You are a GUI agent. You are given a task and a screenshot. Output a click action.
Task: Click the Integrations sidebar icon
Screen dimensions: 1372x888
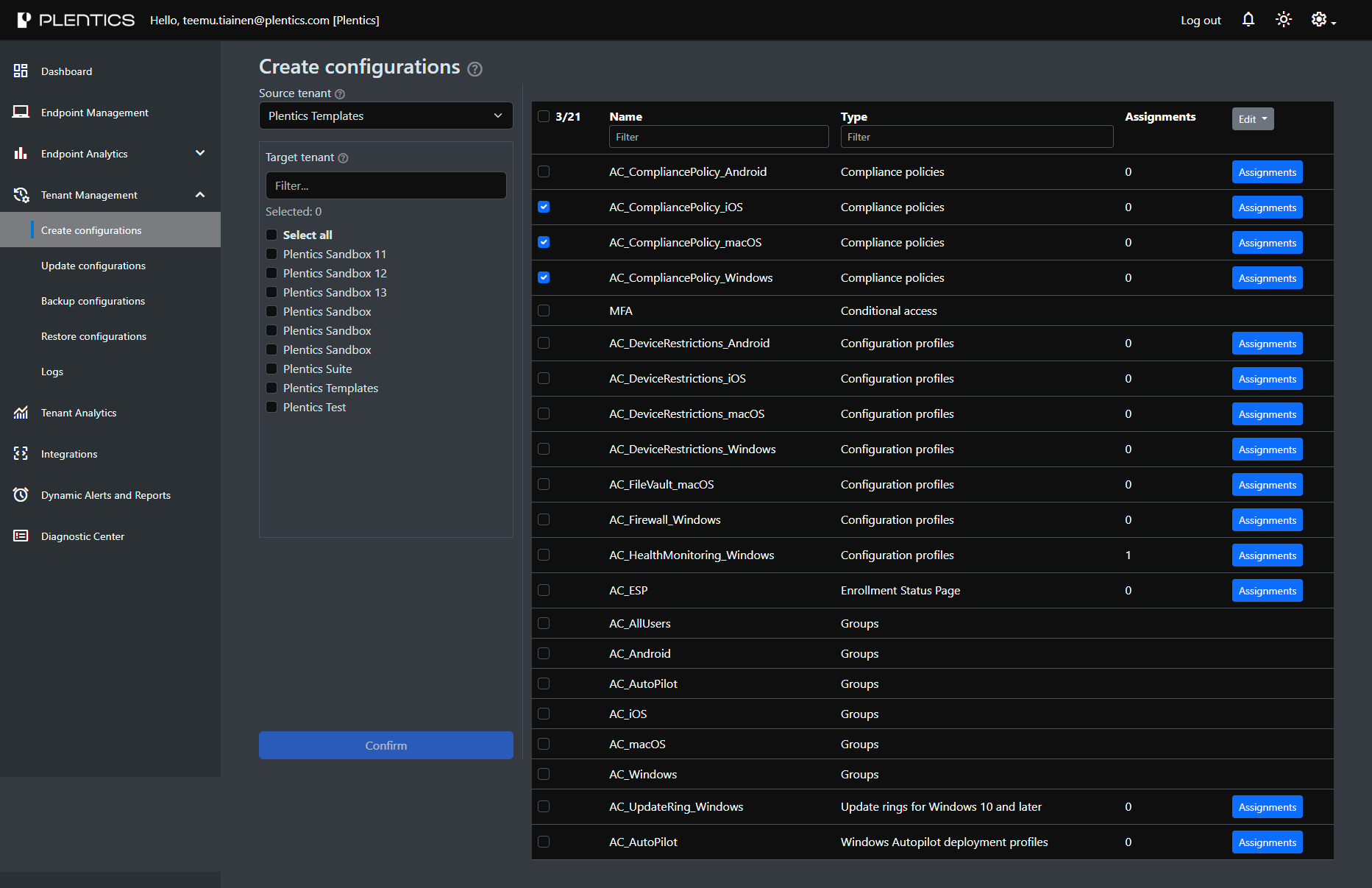click(21, 454)
